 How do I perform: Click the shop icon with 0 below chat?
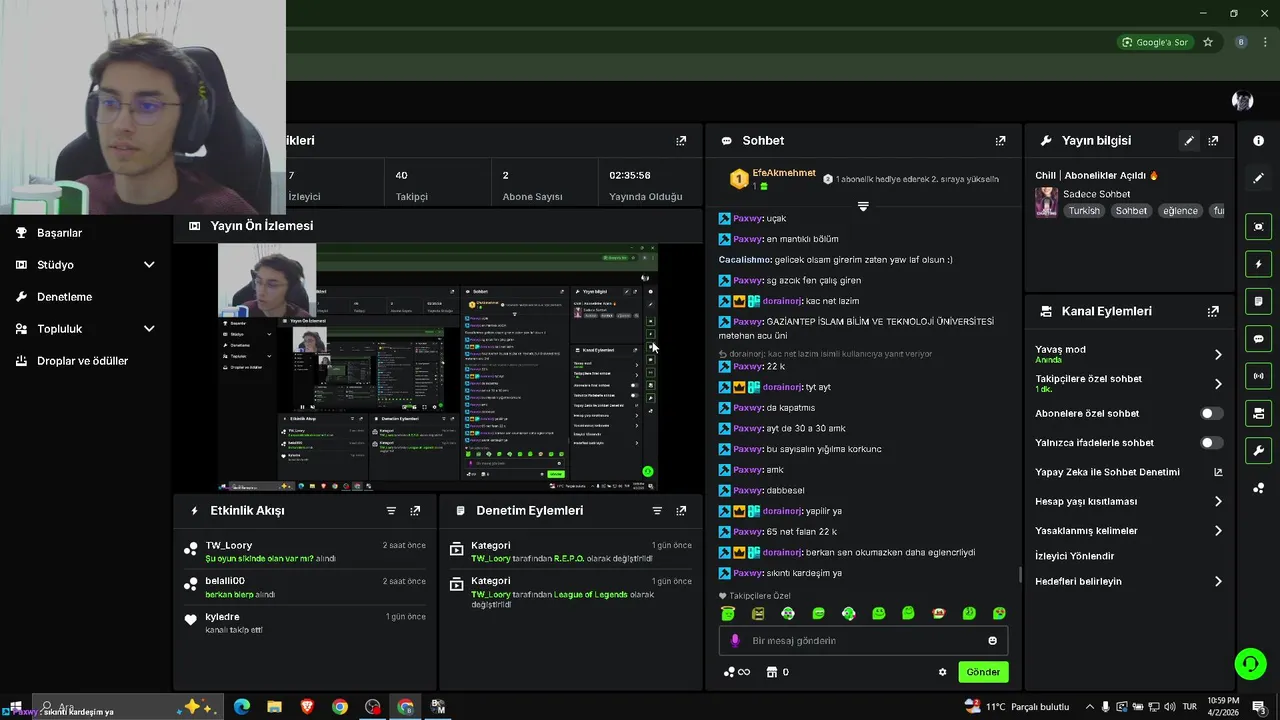click(x=777, y=672)
